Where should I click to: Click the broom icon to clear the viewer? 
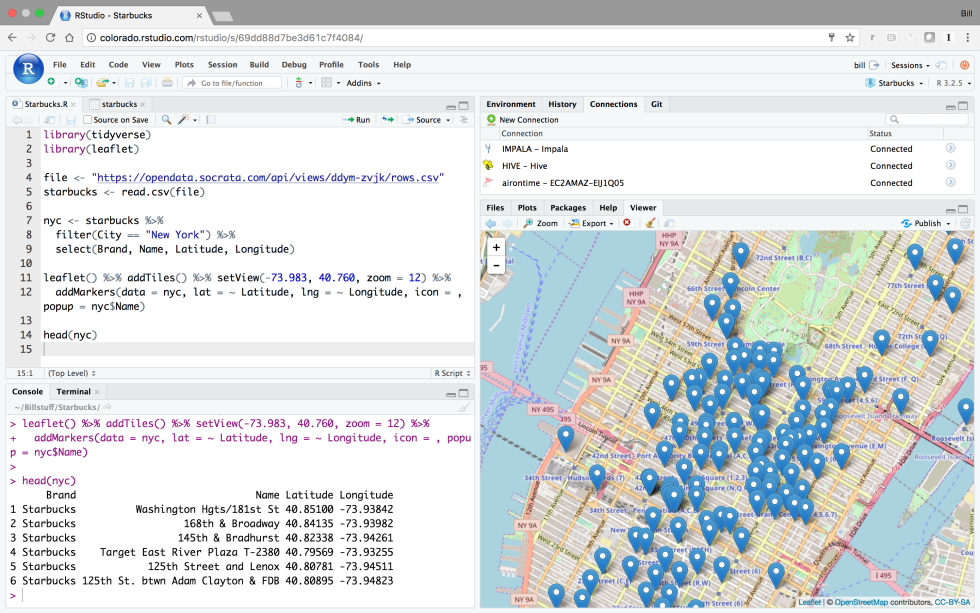click(x=651, y=223)
